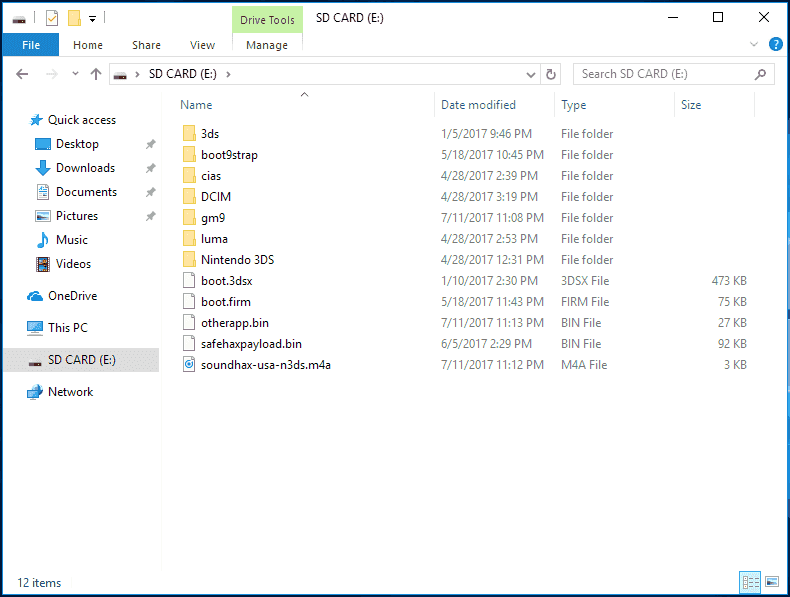Click the drive icon in the title bar
This screenshot has height=597, width=790.
tap(19, 20)
